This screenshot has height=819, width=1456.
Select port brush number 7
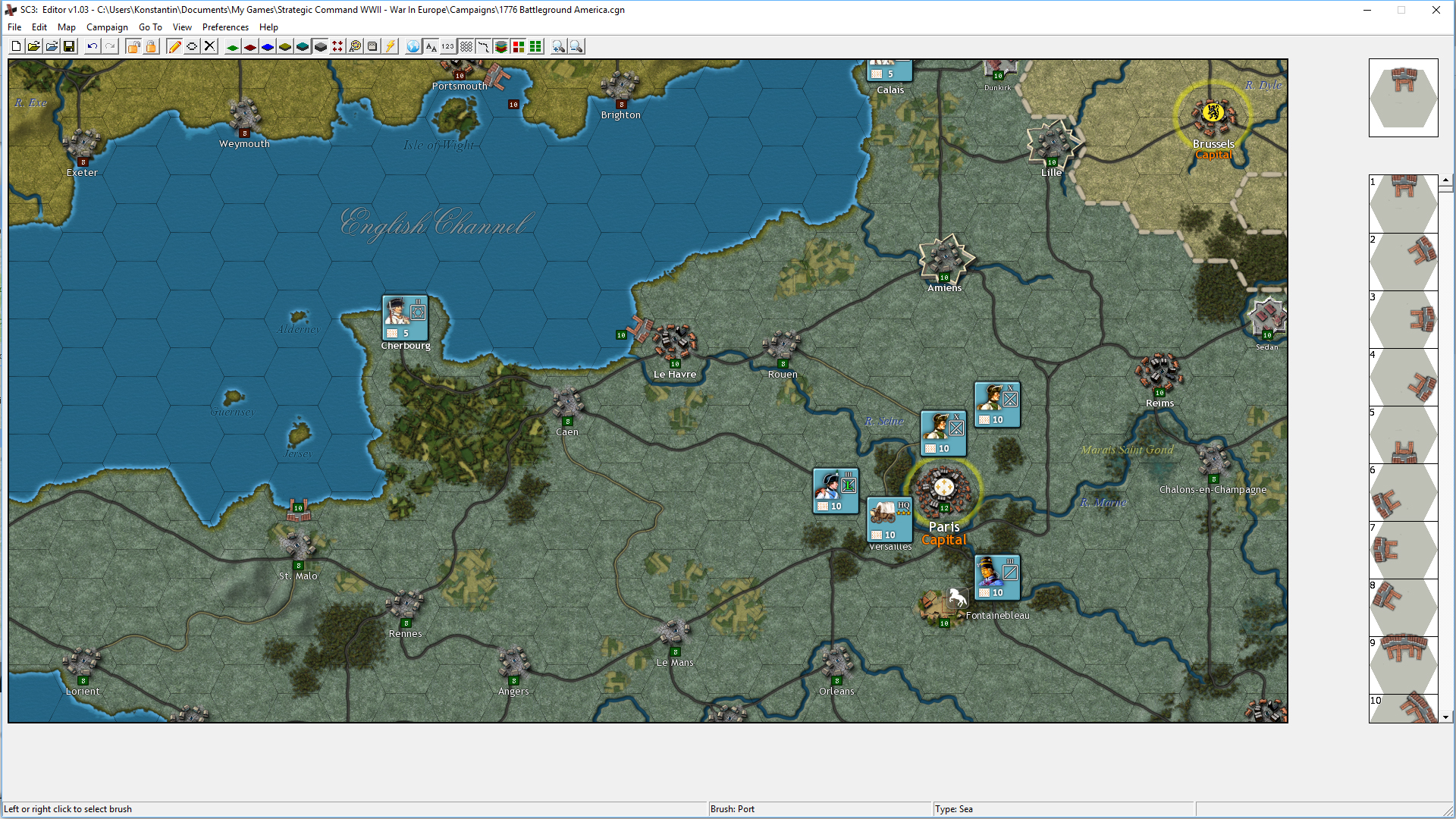click(1404, 550)
